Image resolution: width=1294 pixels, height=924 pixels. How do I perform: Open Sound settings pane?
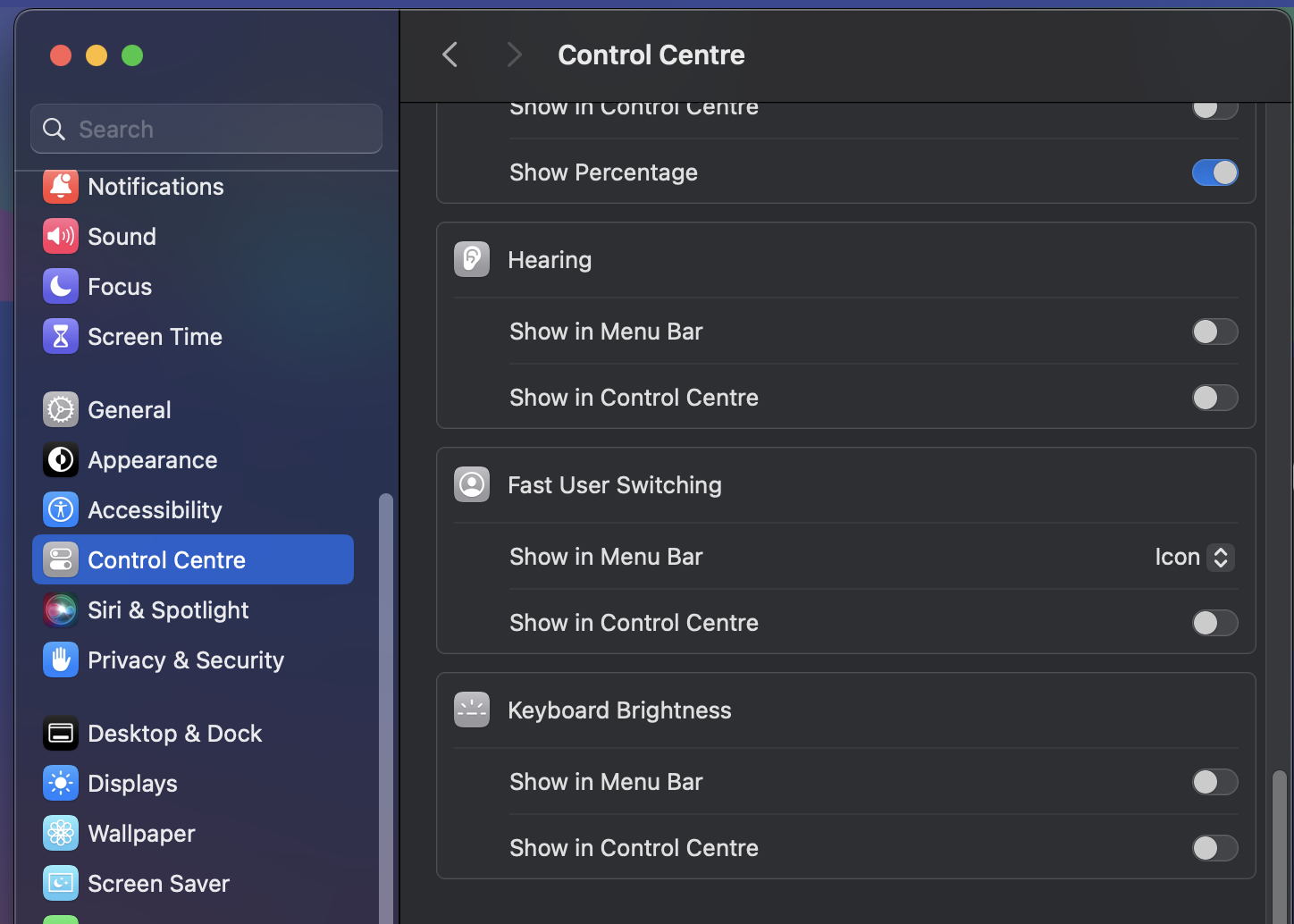point(193,237)
